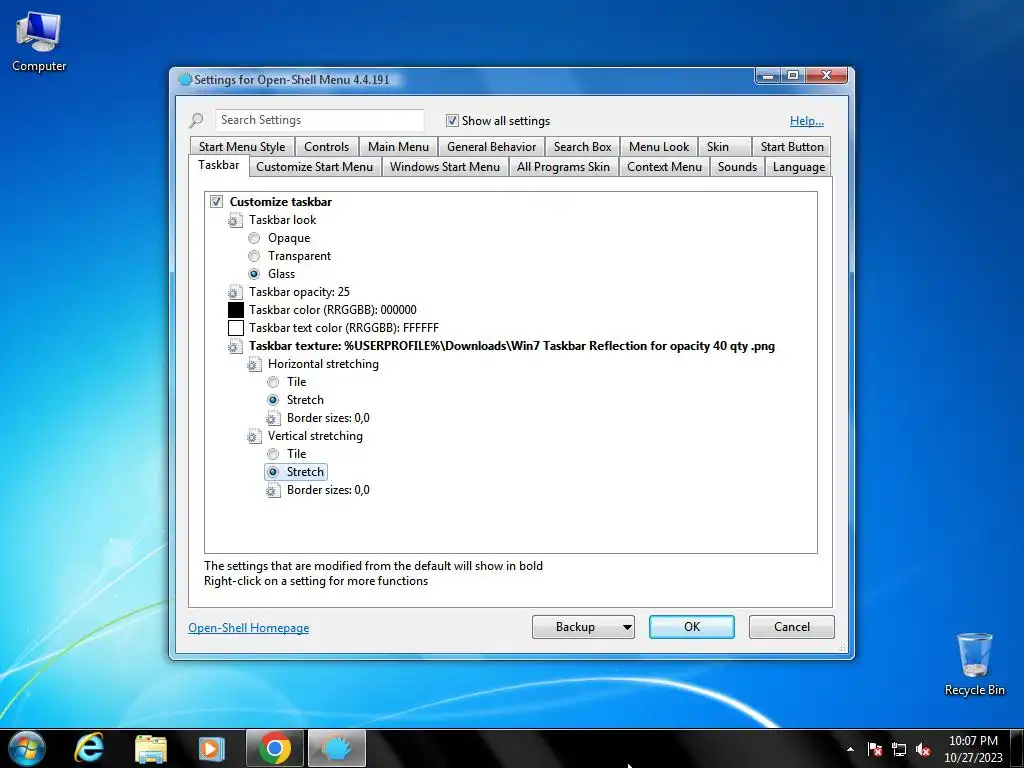
Task: Select the Opaque taskbar look
Action: 254,238
